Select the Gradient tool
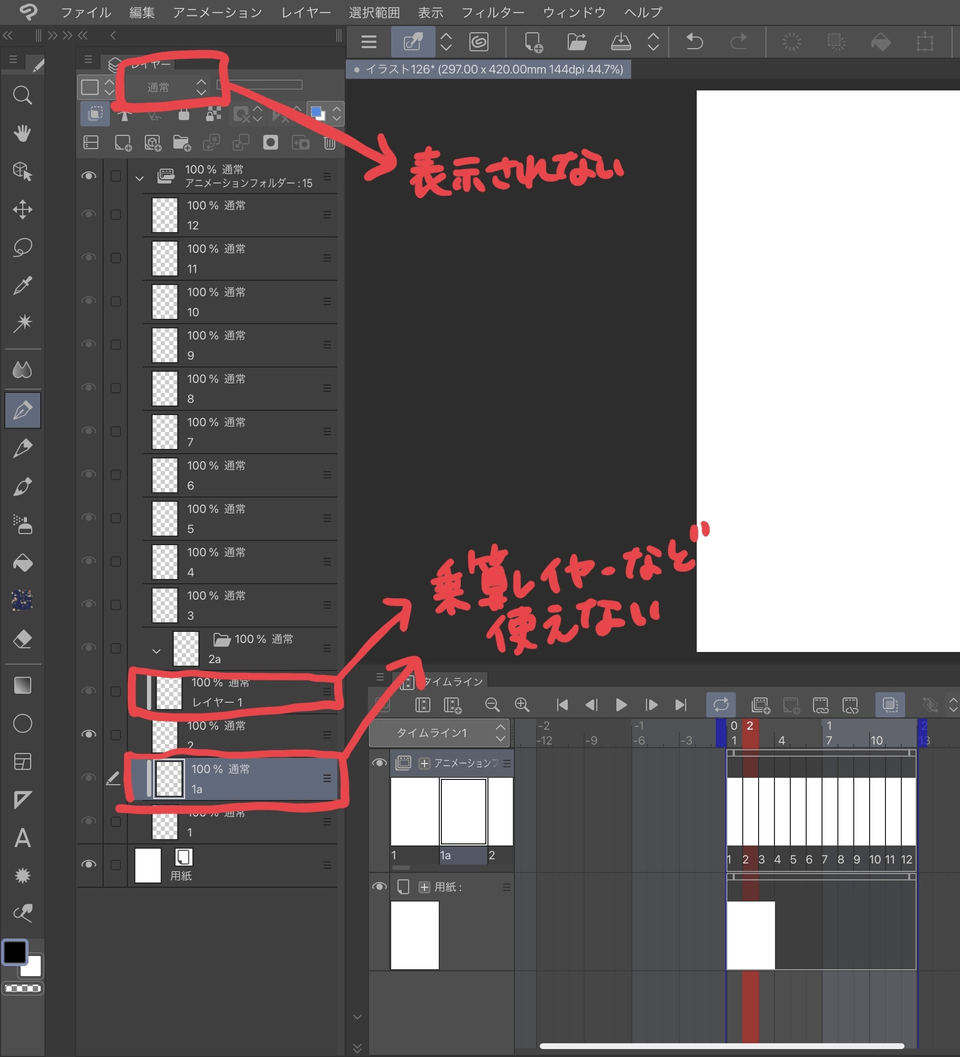This screenshot has width=960, height=1057. [x=22, y=684]
